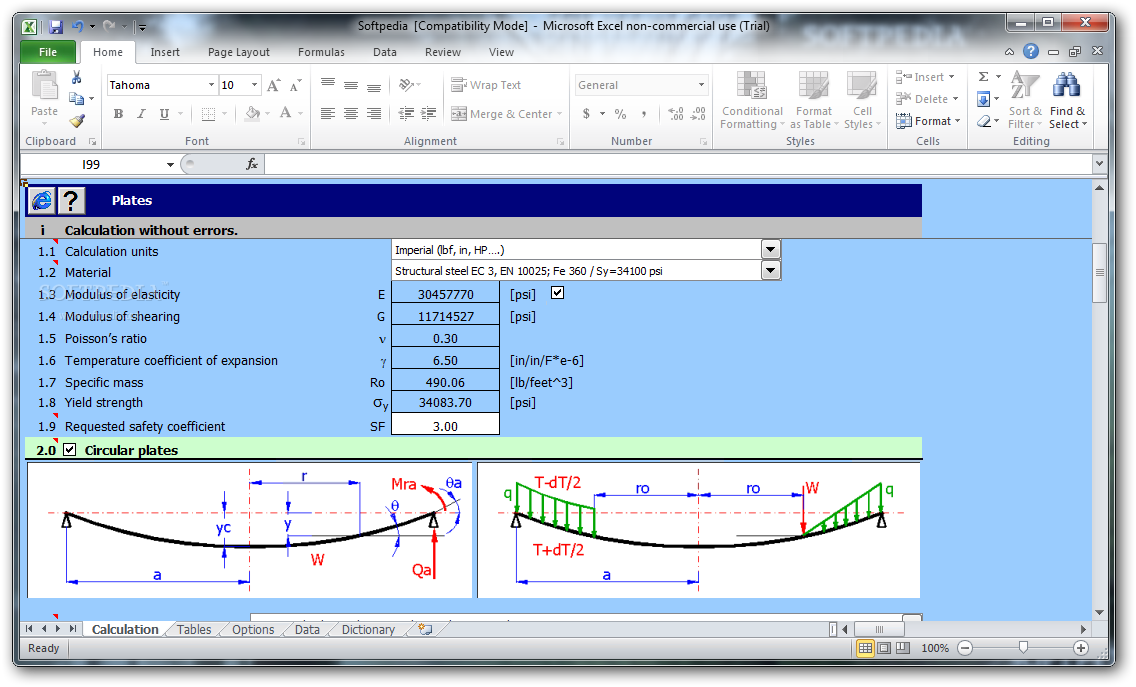The image size is (1136, 687).
Task: Click inside the formula bar input
Action: tap(678, 165)
